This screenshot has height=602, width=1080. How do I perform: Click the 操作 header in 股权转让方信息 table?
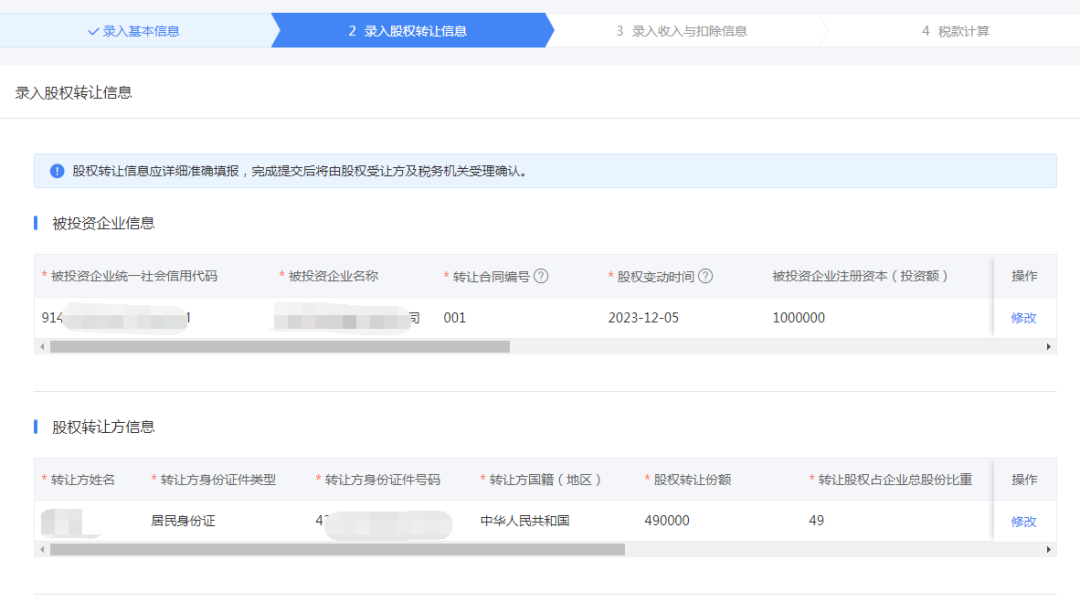[1024, 480]
